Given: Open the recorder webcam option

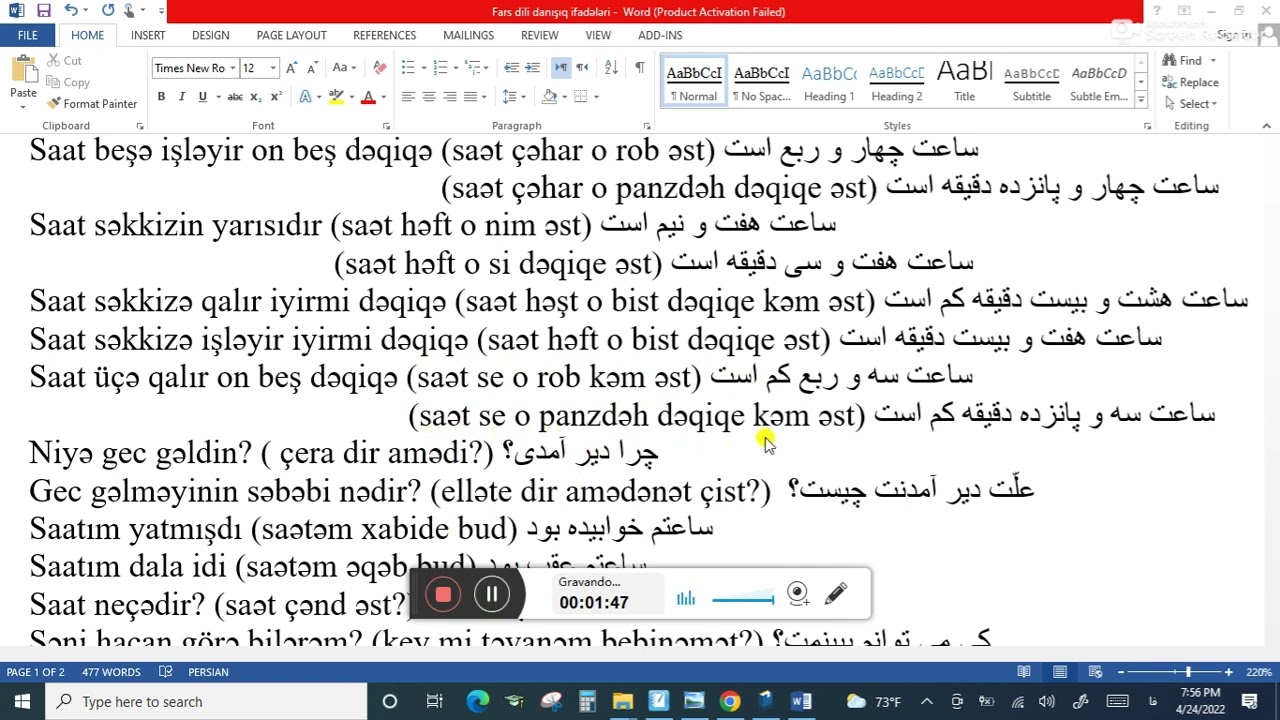Looking at the screenshot, I should (797, 594).
